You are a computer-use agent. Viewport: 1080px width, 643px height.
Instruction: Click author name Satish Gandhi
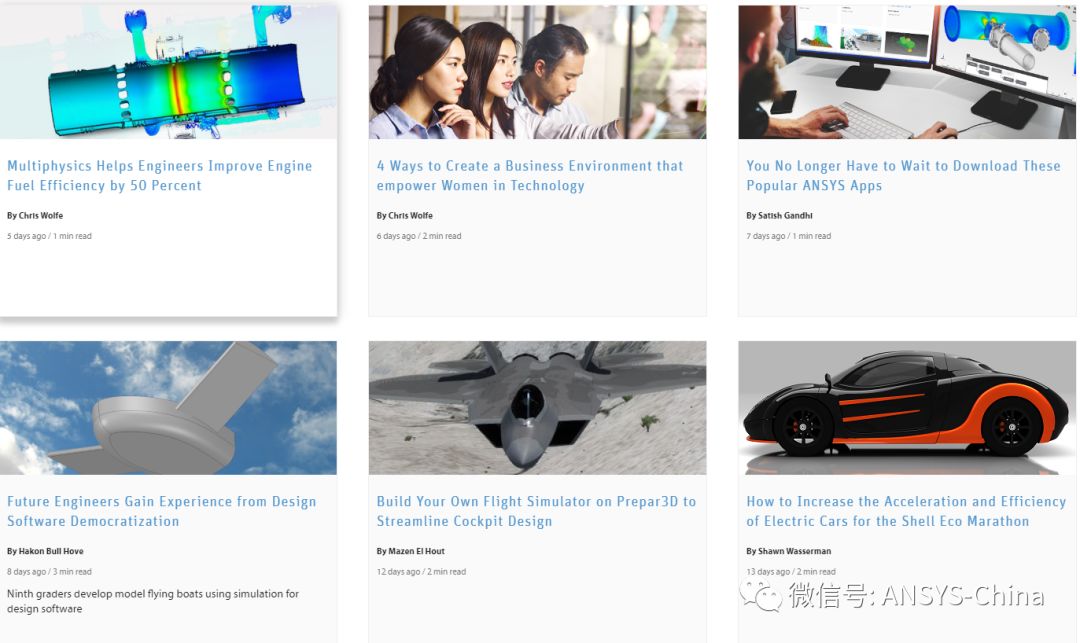(785, 215)
